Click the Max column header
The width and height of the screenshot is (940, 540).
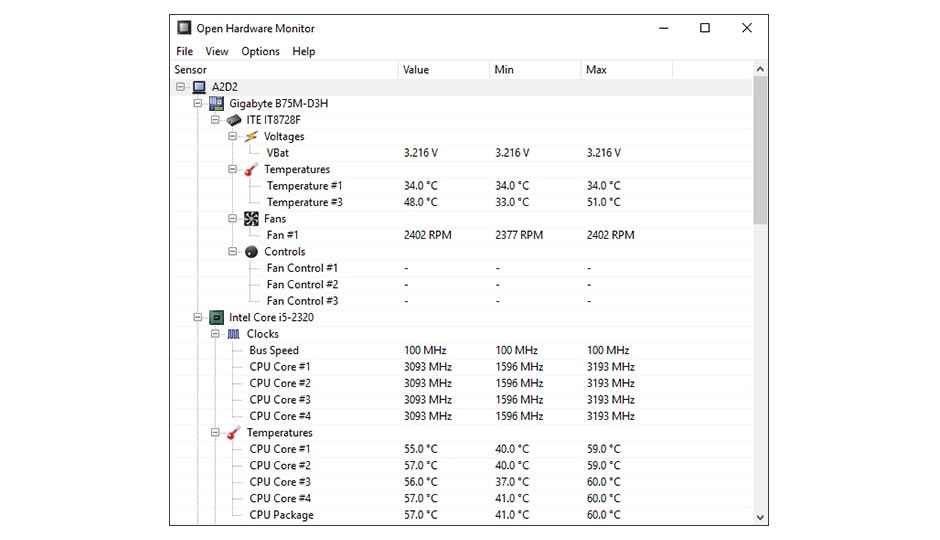pyautogui.click(x=626, y=70)
